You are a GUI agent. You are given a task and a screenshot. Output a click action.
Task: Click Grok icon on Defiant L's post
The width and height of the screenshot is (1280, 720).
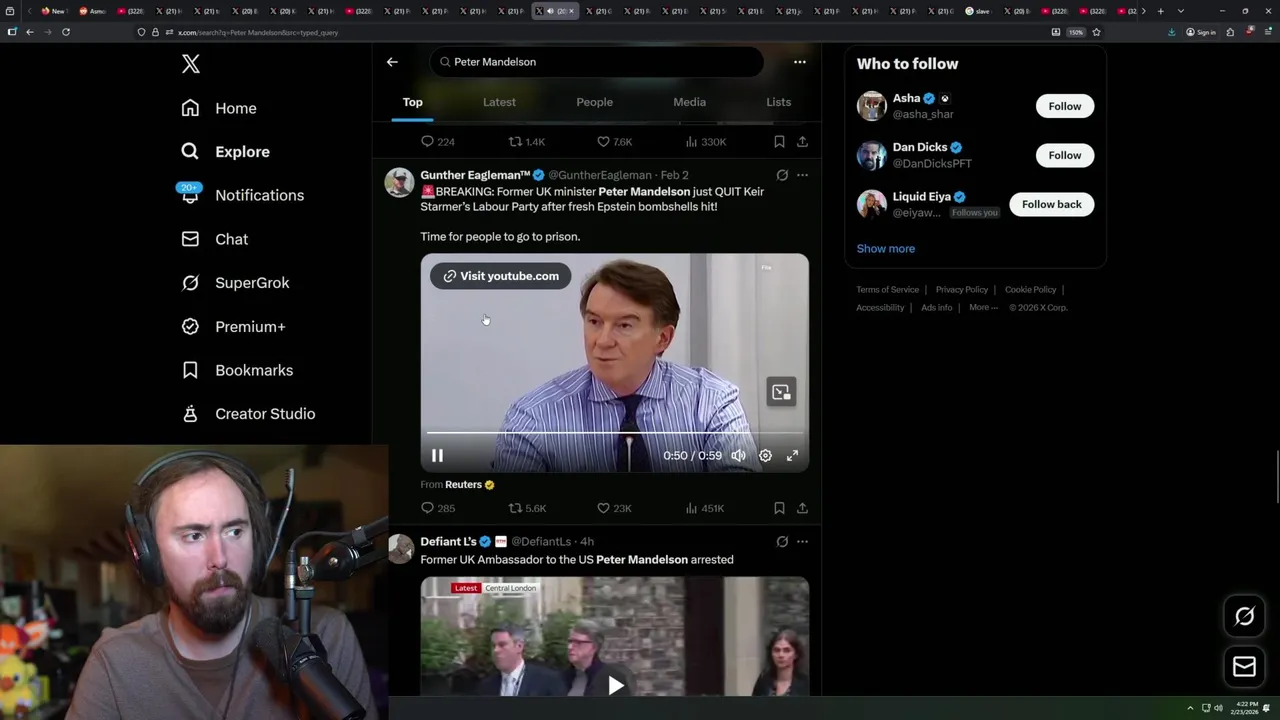[782, 542]
